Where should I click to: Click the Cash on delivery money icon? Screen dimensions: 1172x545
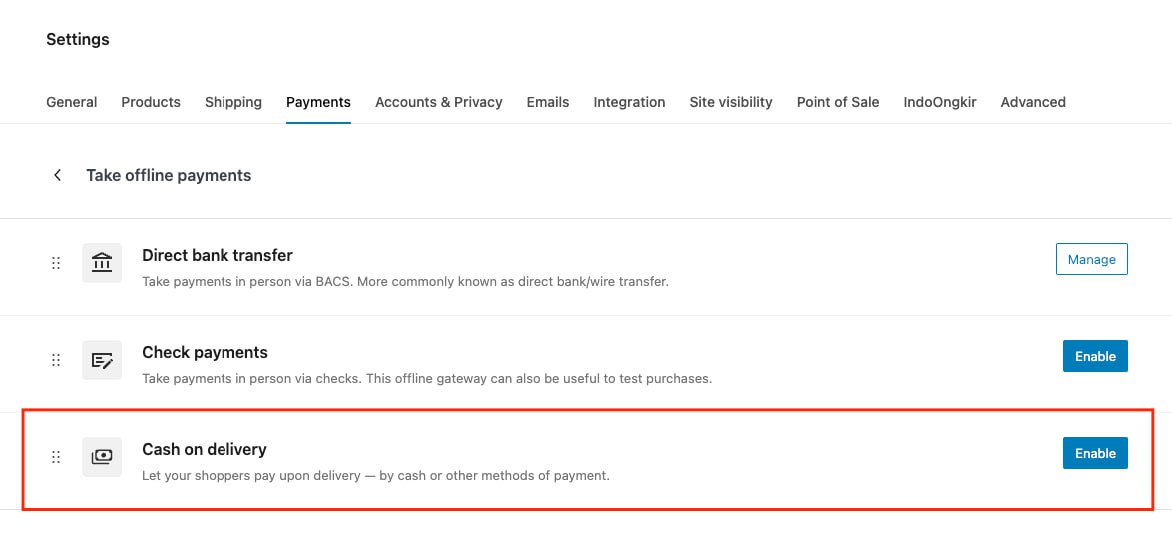pyautogui.click(x=101, y=457)
